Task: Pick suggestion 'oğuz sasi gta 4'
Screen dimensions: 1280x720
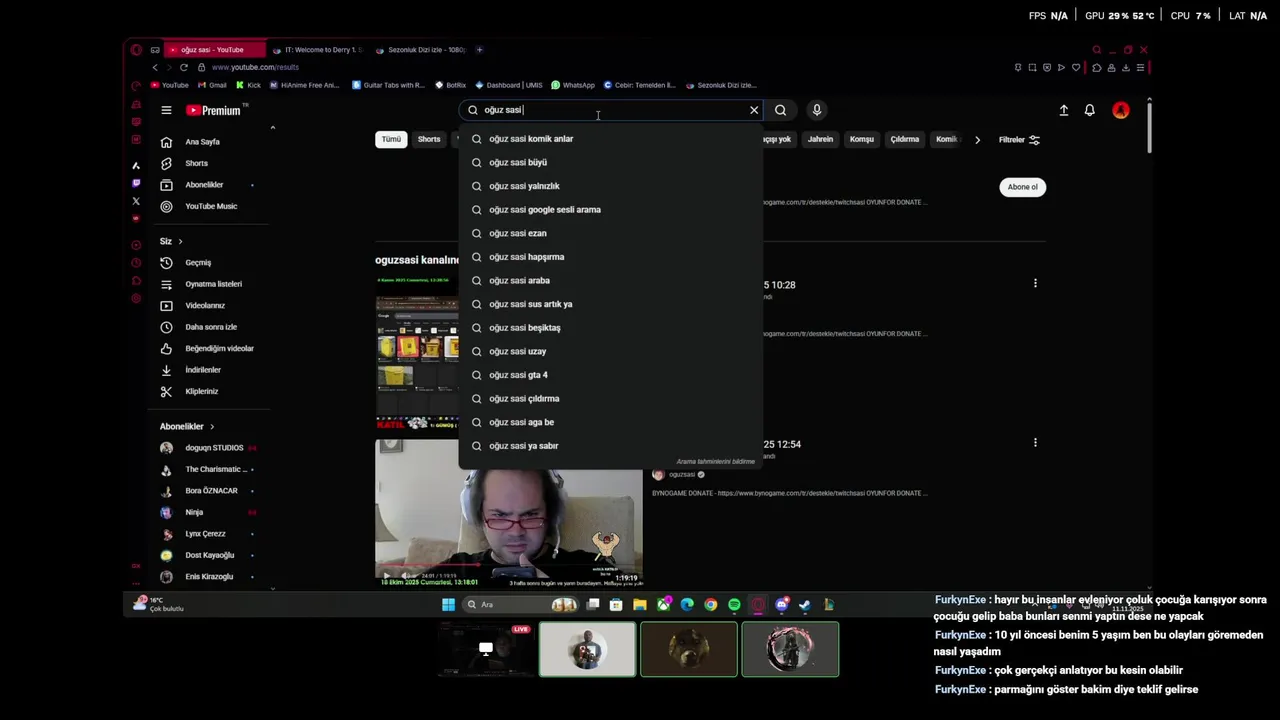Action: pyautogui.click(x=610, y=375)
